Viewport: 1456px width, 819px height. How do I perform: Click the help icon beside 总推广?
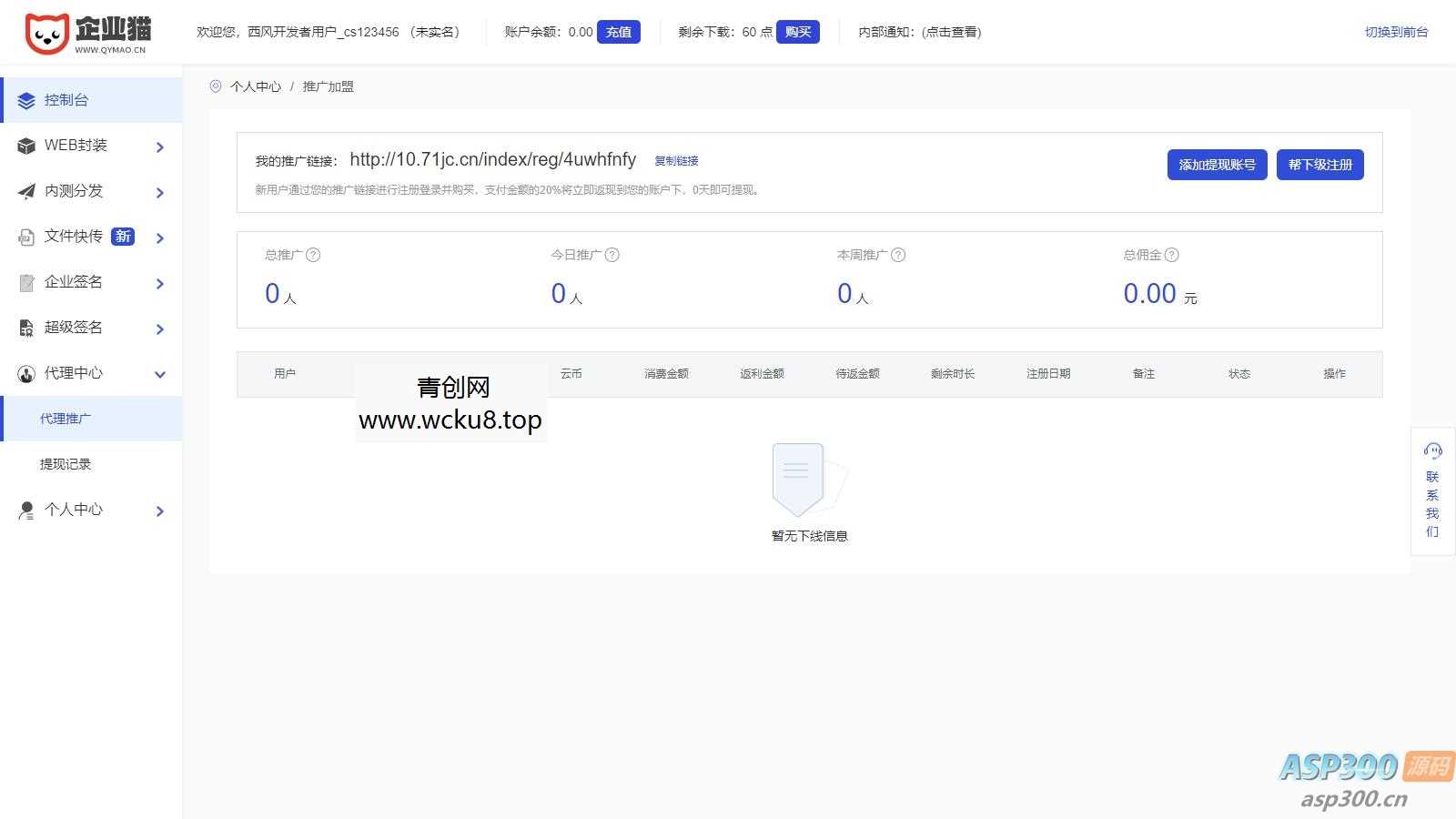[315, 255]
